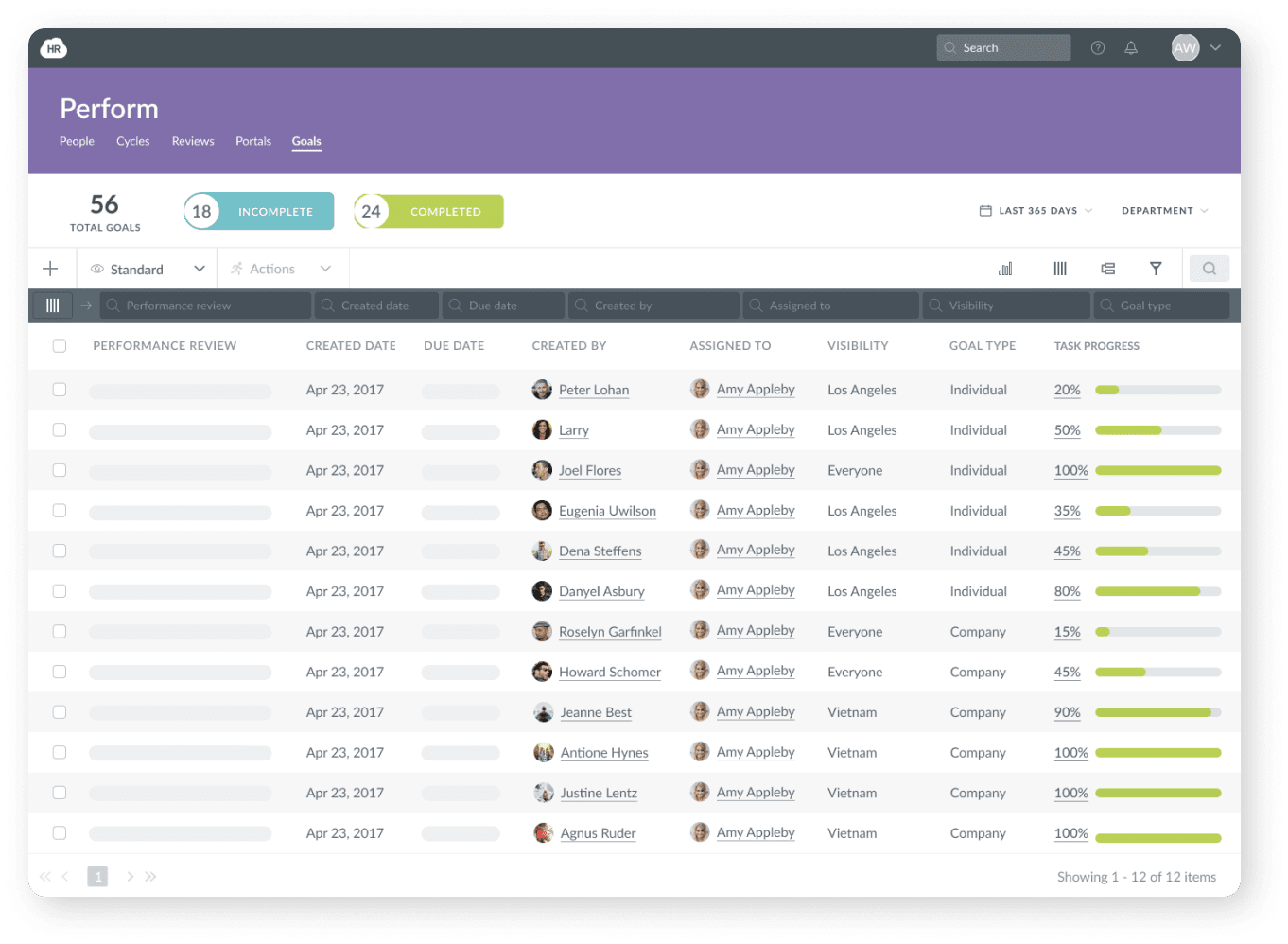This screenshot has width=1288, height=944.
Task: Click the arrow icon next to the filter bar
Action: coord(85,305)
